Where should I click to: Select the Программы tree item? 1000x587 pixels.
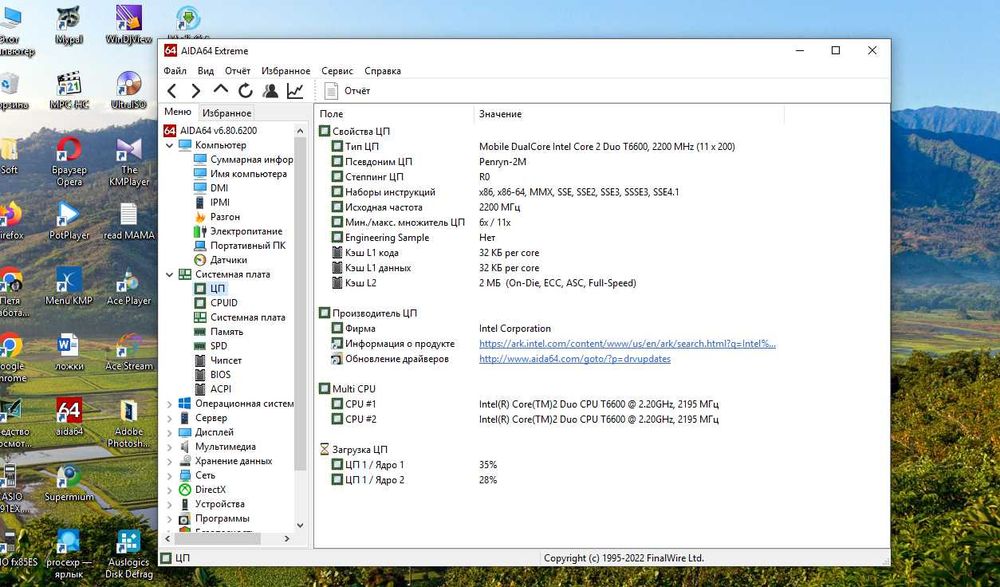coord(214,519)
